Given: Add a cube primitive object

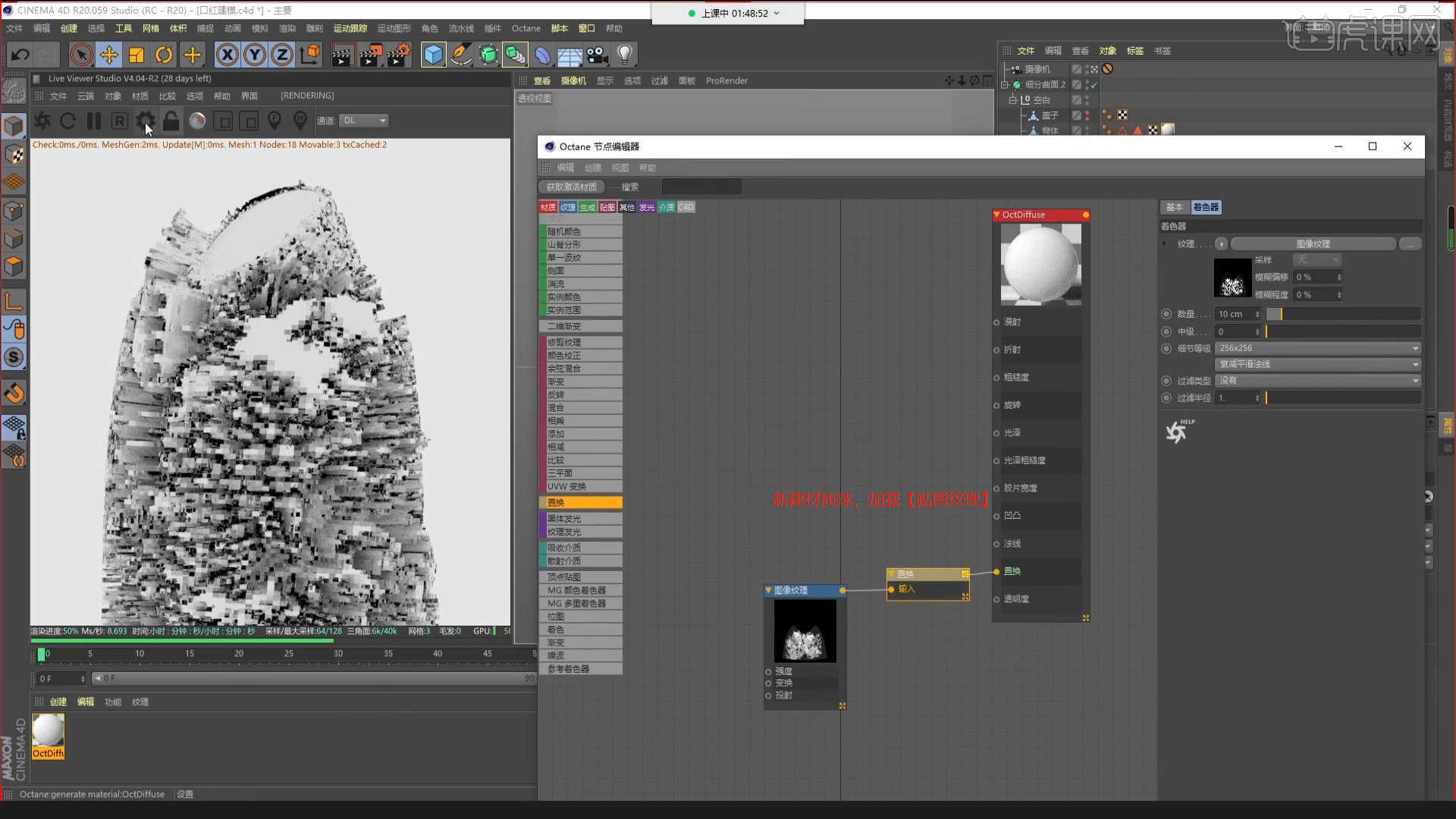Looking at the screenshot, I should 433,55.
